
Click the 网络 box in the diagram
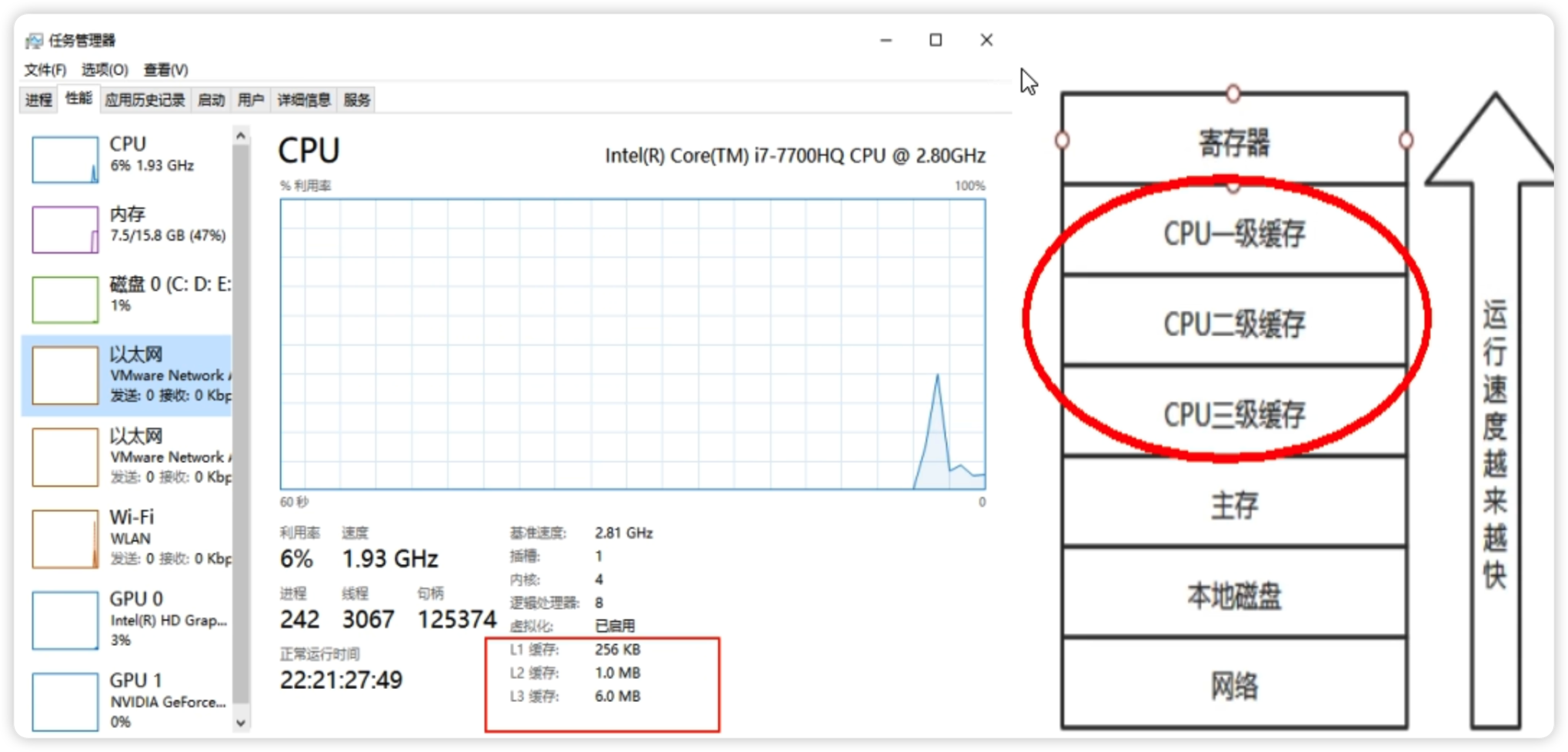tap(1234, 683)
